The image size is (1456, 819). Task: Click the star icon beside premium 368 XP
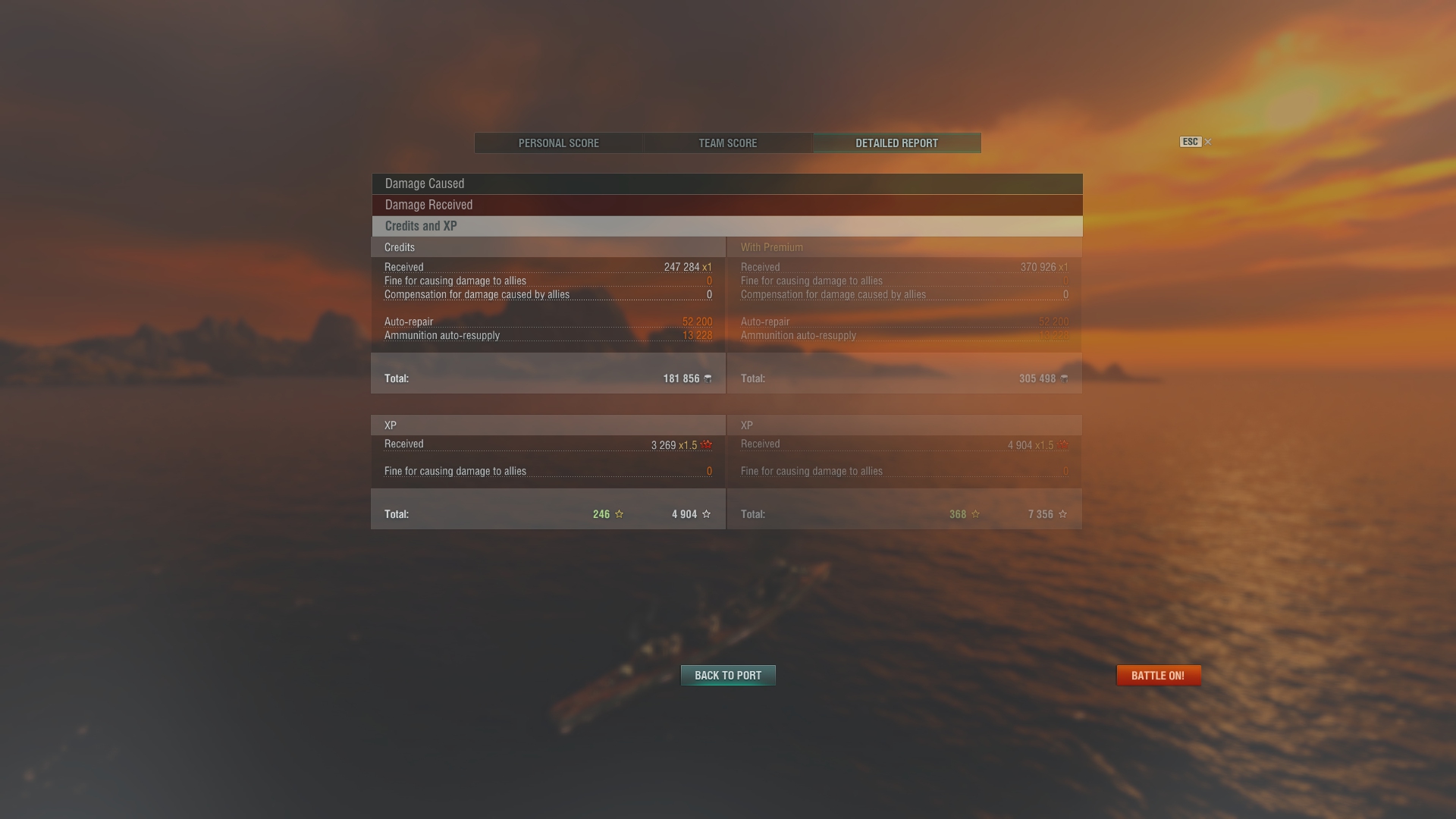tap(975, 514)
